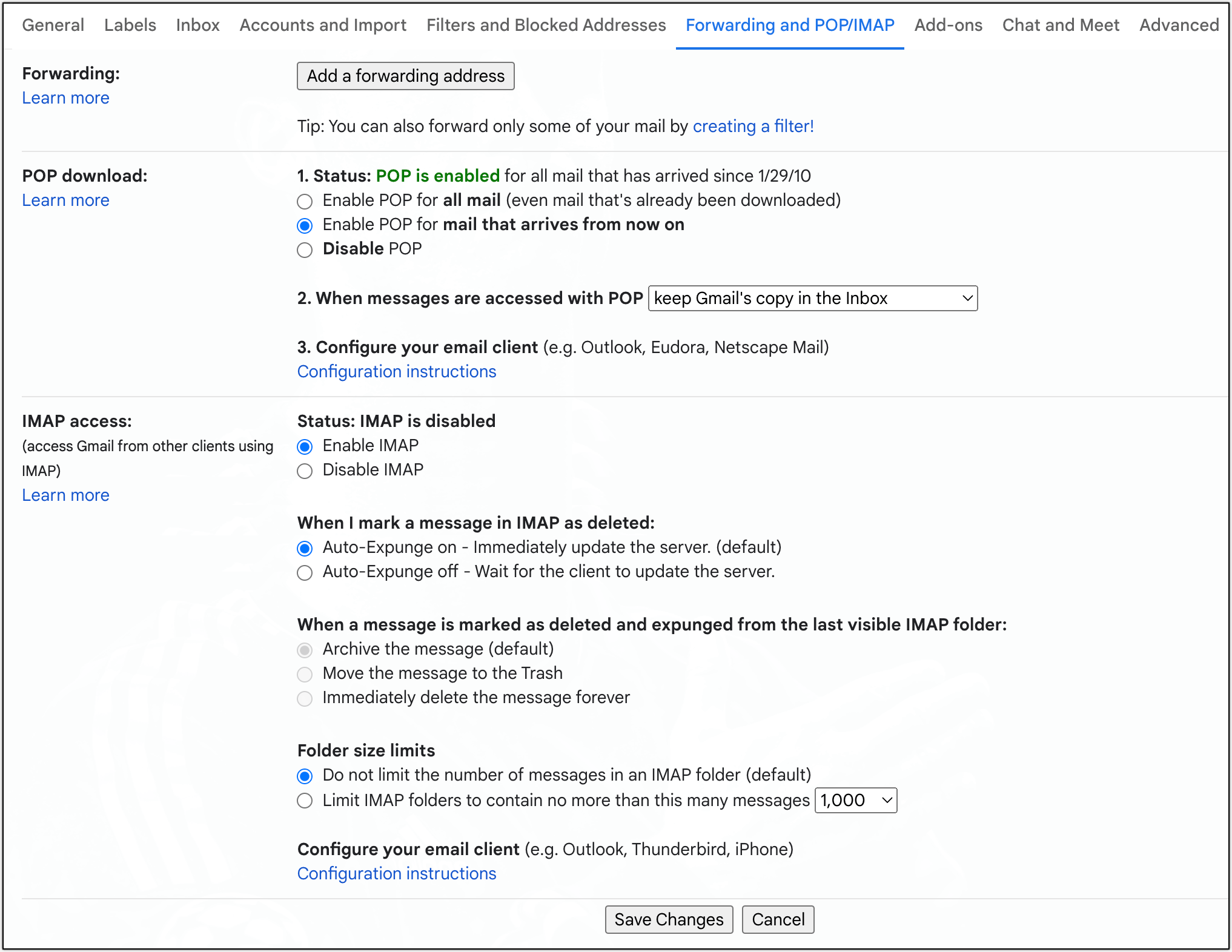1232x952 pixels.
Task: Open the 1,000 messages limit dropdown
Action: point(855,801)
